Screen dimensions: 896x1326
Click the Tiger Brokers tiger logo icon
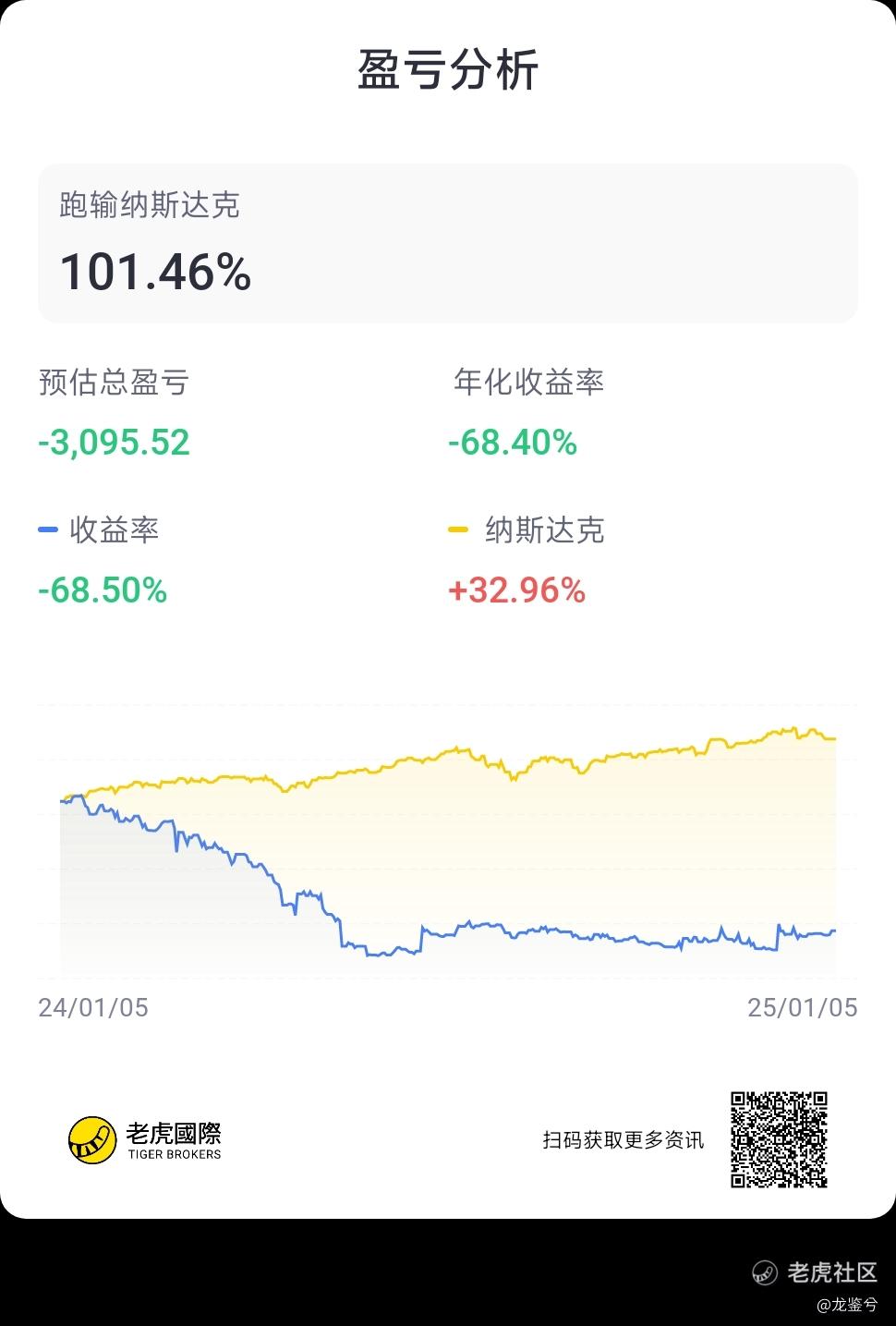(92, 1139)
